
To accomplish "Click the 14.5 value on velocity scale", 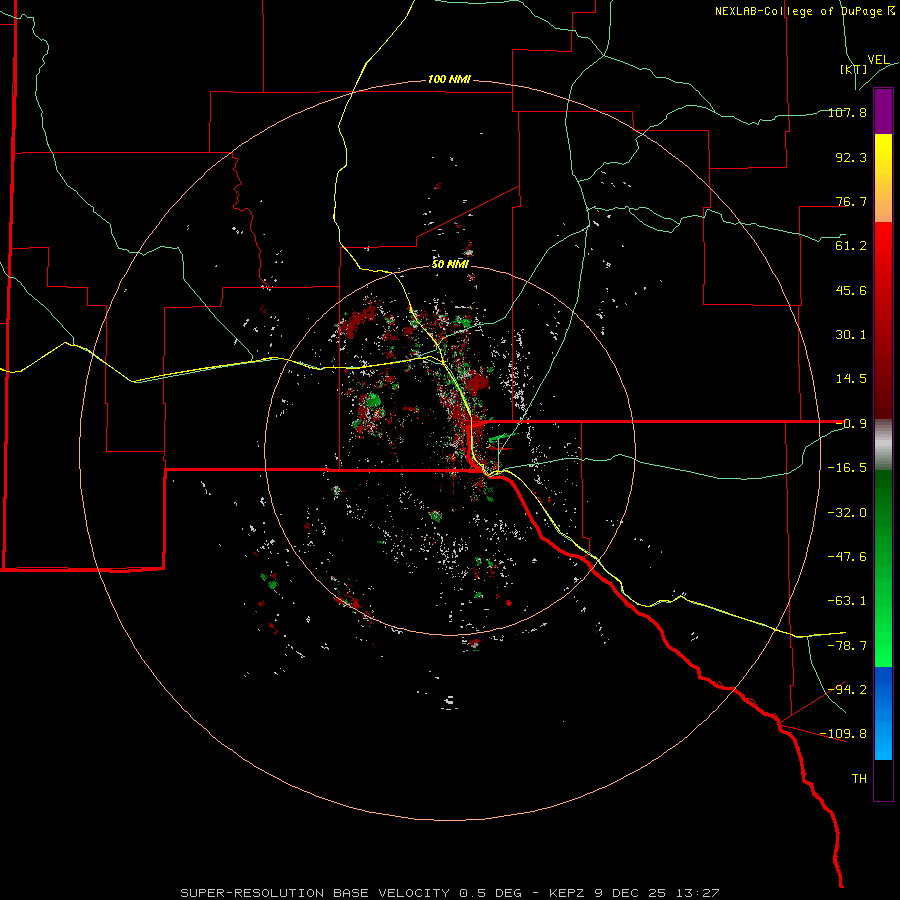I will 851,379.
